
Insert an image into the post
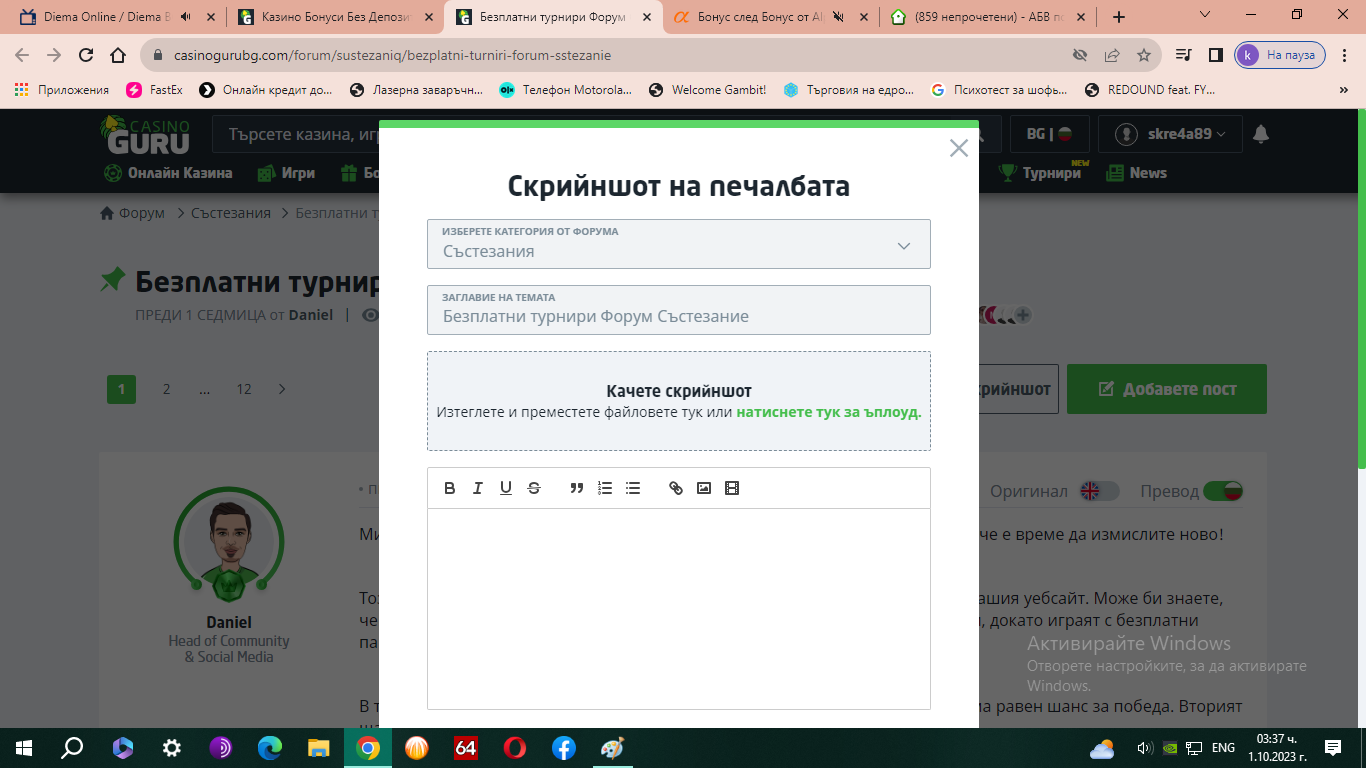pyautogui.click(x=705, y=488)
